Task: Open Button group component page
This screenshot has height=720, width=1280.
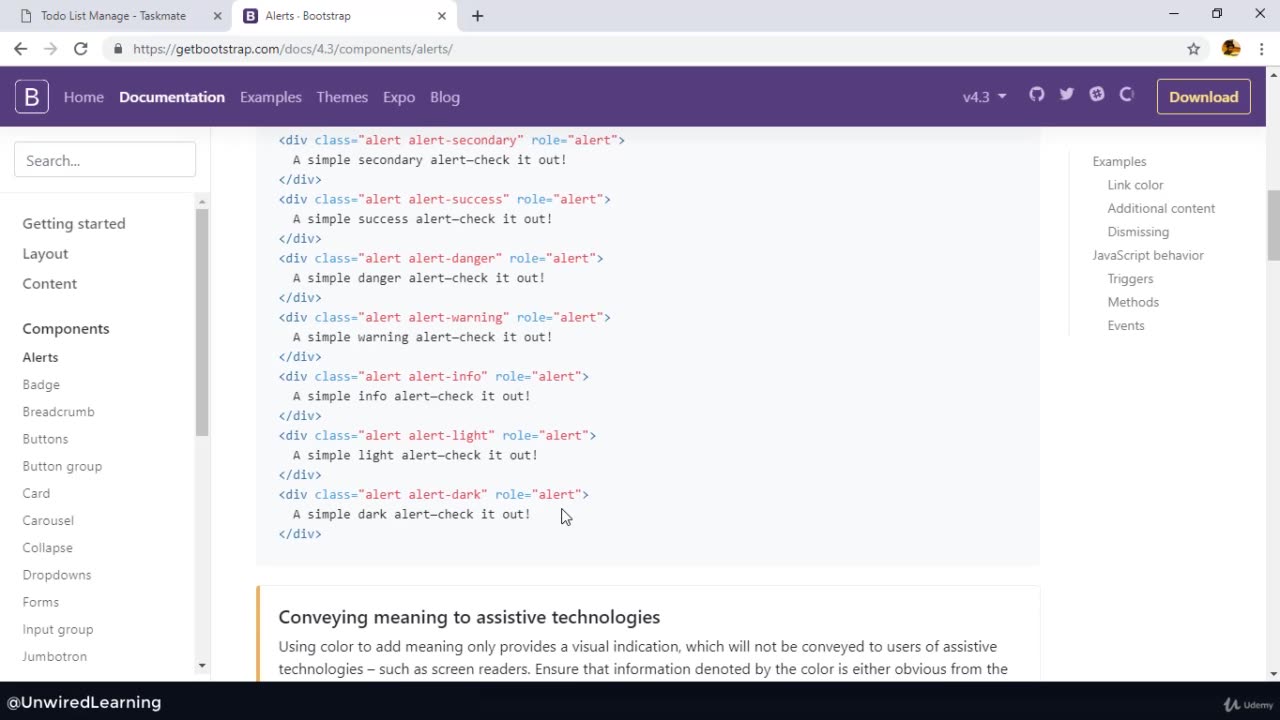Action: (x=62, y=466)
